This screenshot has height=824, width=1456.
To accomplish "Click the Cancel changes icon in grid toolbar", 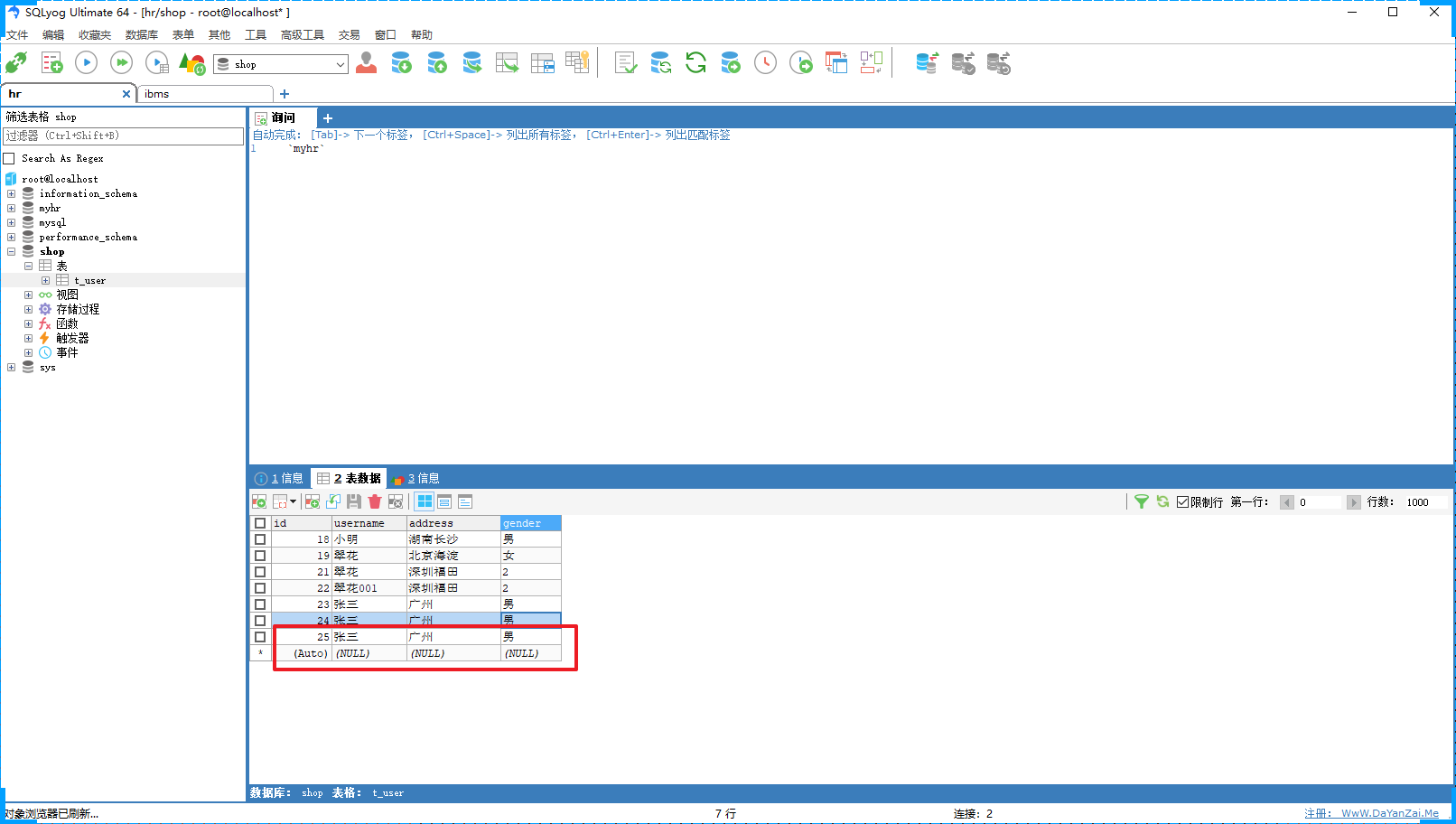I will [x=396, y=501].
